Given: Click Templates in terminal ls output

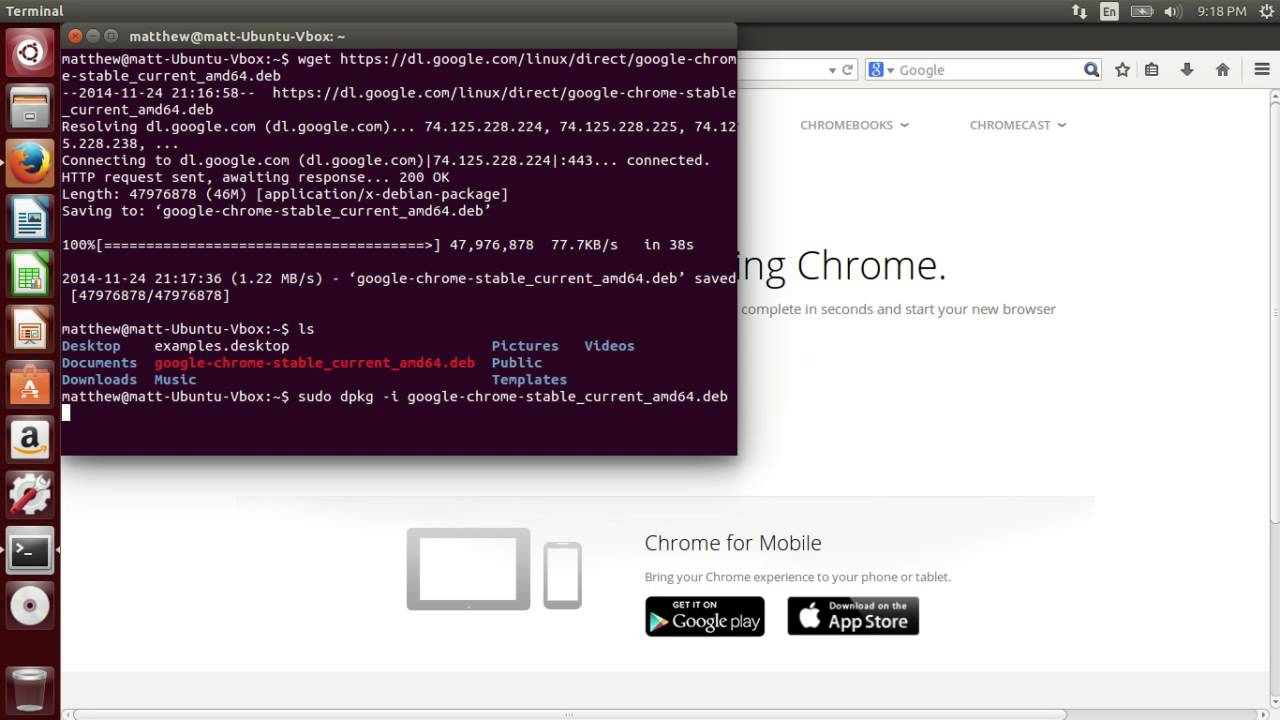Looking at the screenshot, I should click(x=529, y=380).
